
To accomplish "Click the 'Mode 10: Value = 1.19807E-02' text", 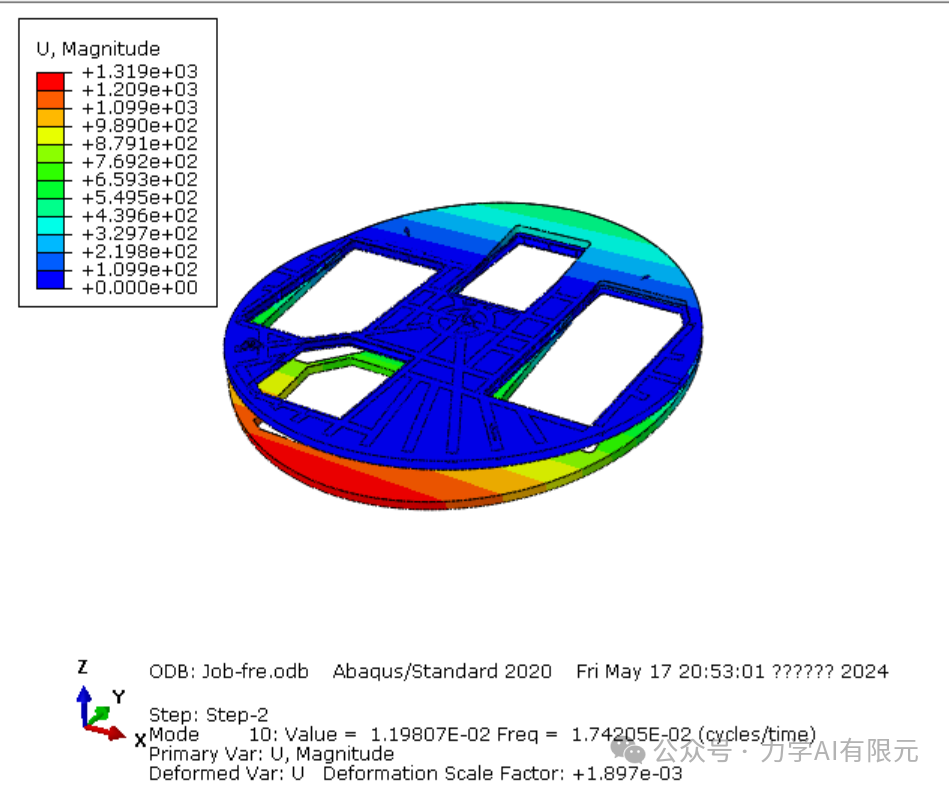I will (x=320, y=735).
